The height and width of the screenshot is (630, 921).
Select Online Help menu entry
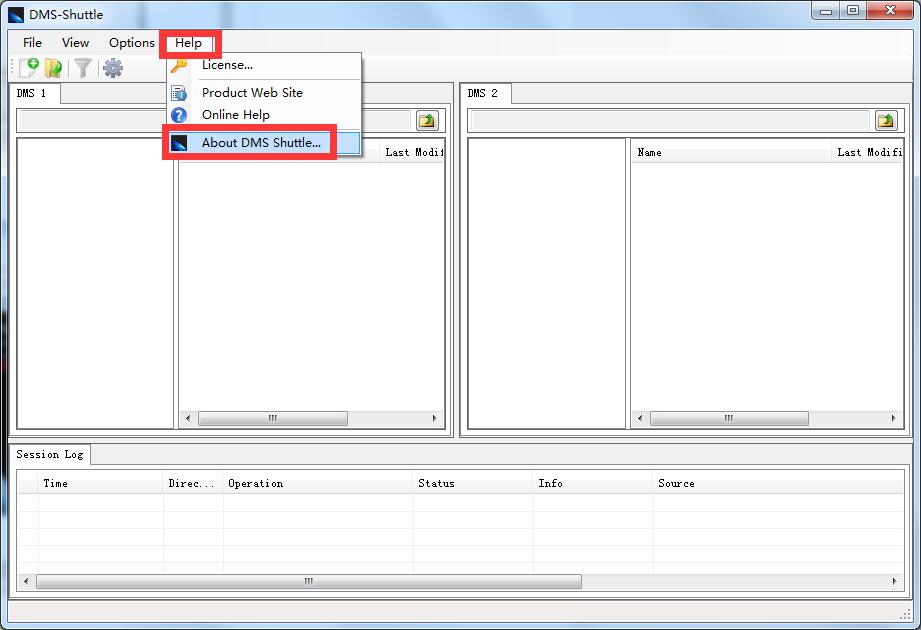tap(264, 115)
